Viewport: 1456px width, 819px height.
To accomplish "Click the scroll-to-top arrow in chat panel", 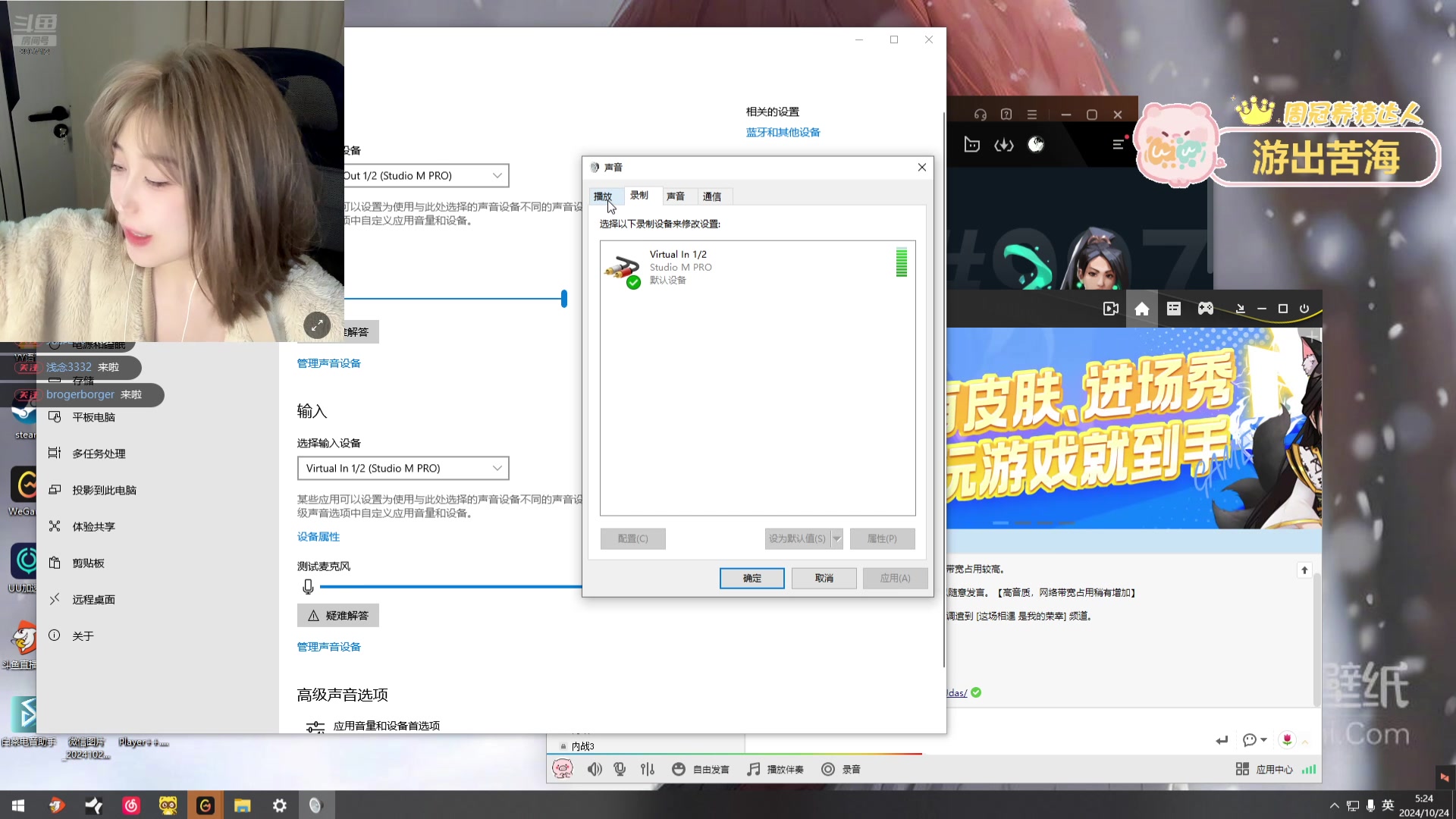I will [x=1304, y=570].
